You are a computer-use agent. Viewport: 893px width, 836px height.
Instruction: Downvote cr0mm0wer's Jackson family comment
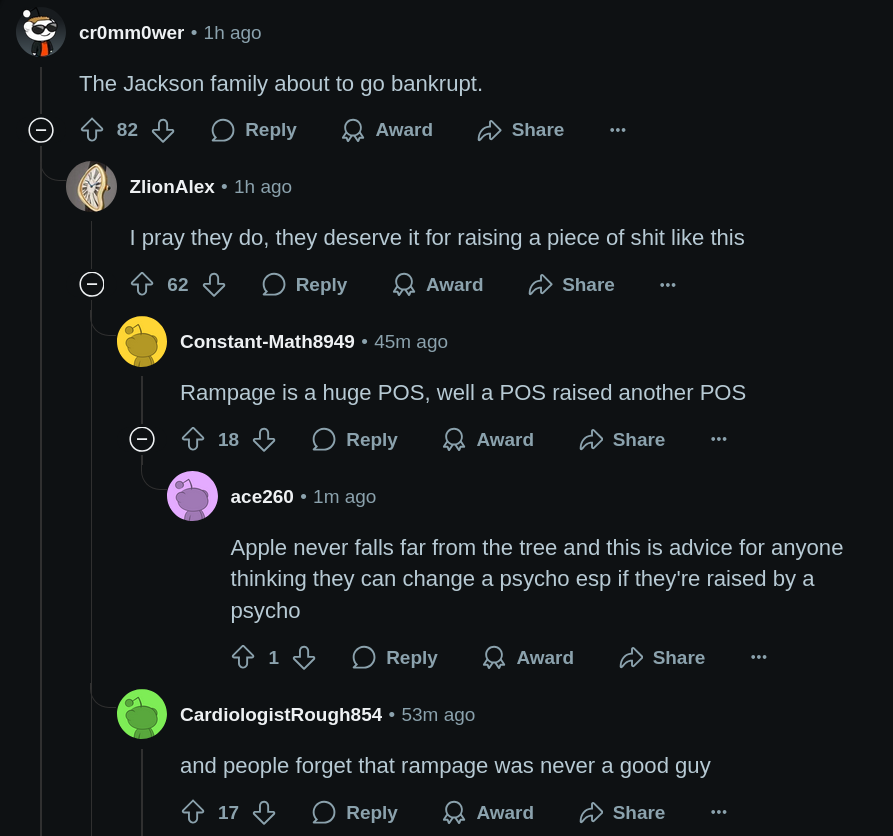163,130
